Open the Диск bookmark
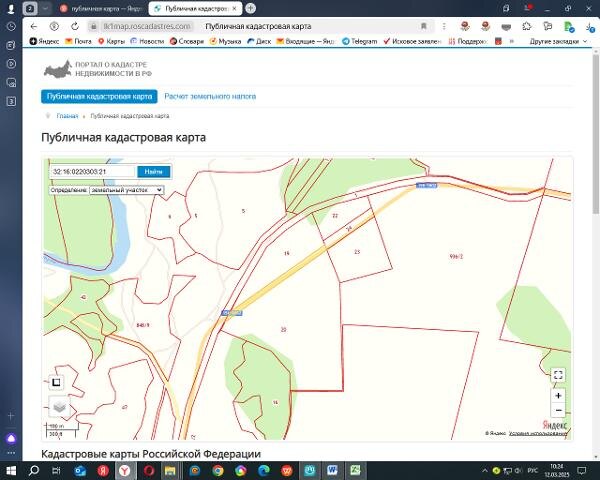This screenshot has height=480, width=600. coord(259,41)
